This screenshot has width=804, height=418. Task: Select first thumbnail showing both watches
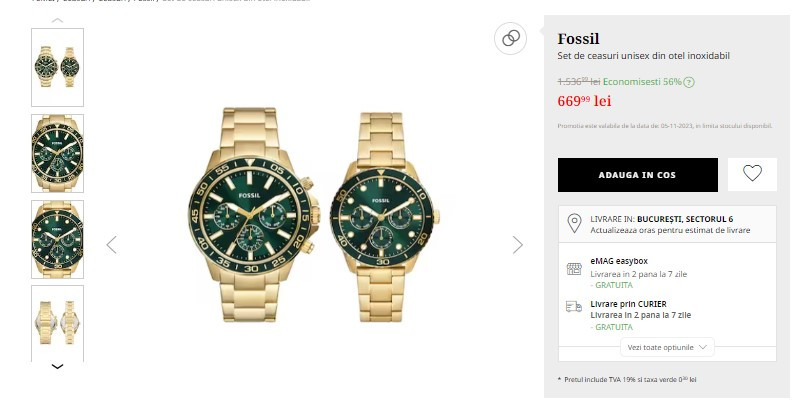(x=58, y=67)
